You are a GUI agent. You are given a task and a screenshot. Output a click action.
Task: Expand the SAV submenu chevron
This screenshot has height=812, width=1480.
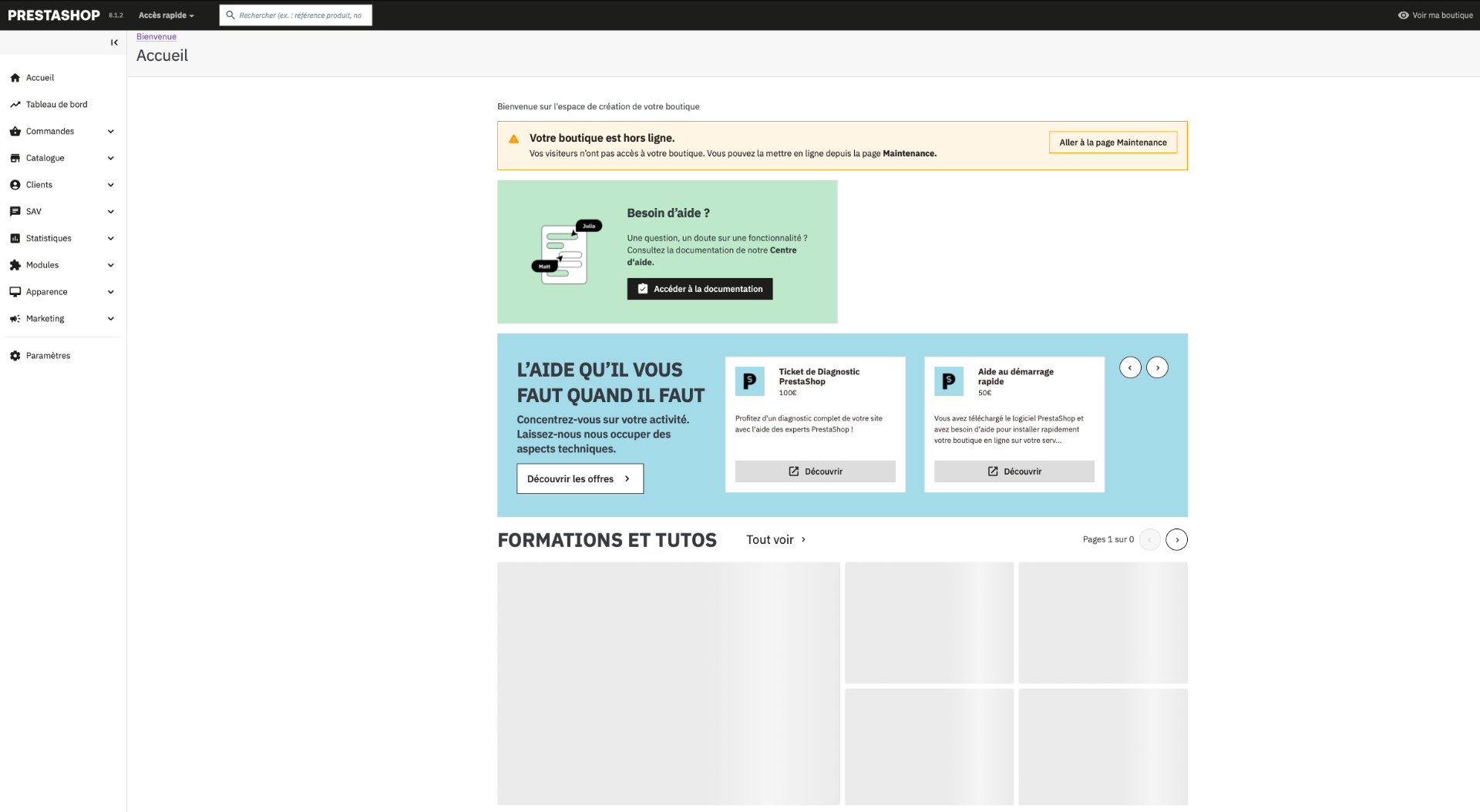[x=111, y=212]
